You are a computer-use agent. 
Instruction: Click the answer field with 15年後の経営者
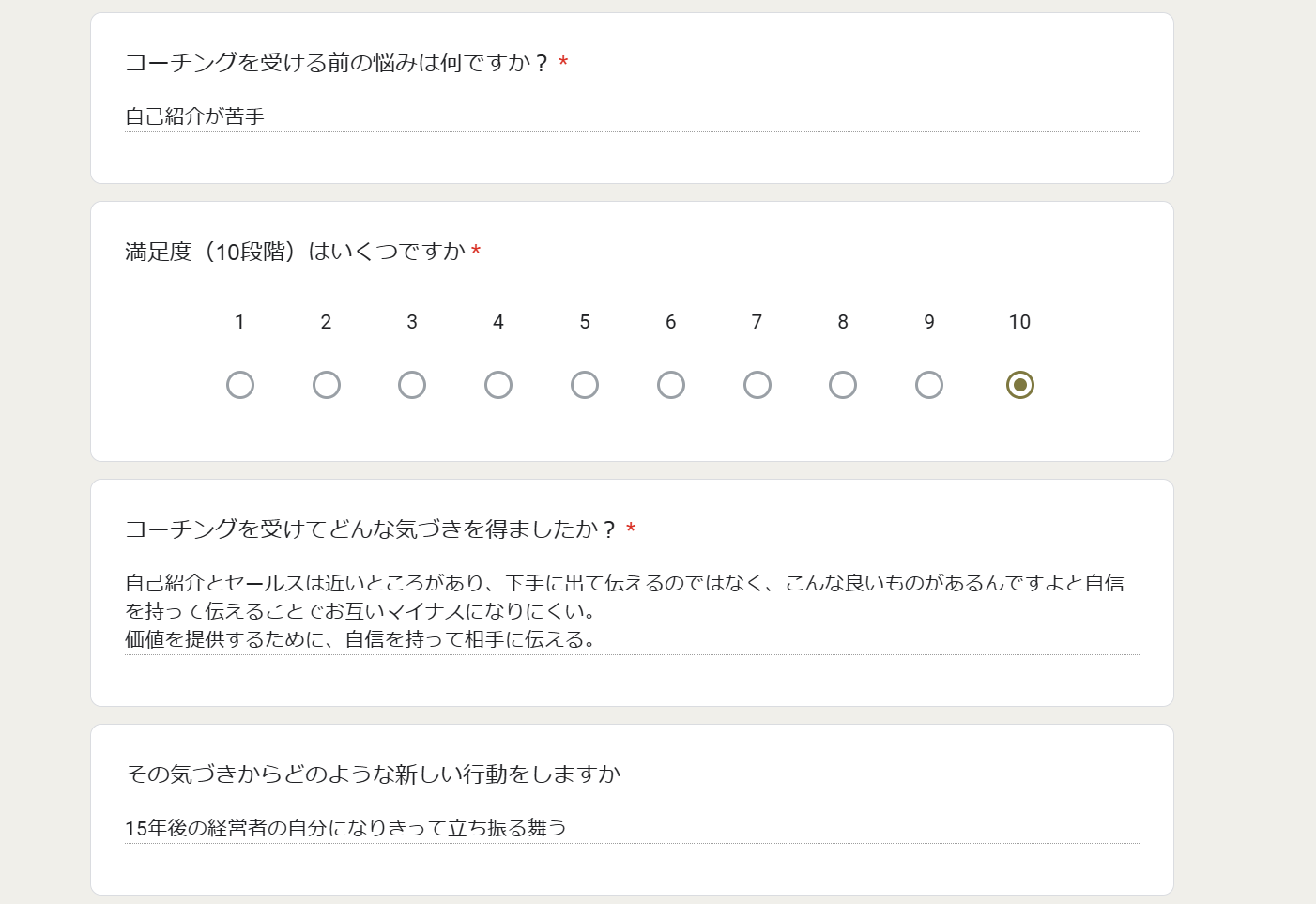632,828
